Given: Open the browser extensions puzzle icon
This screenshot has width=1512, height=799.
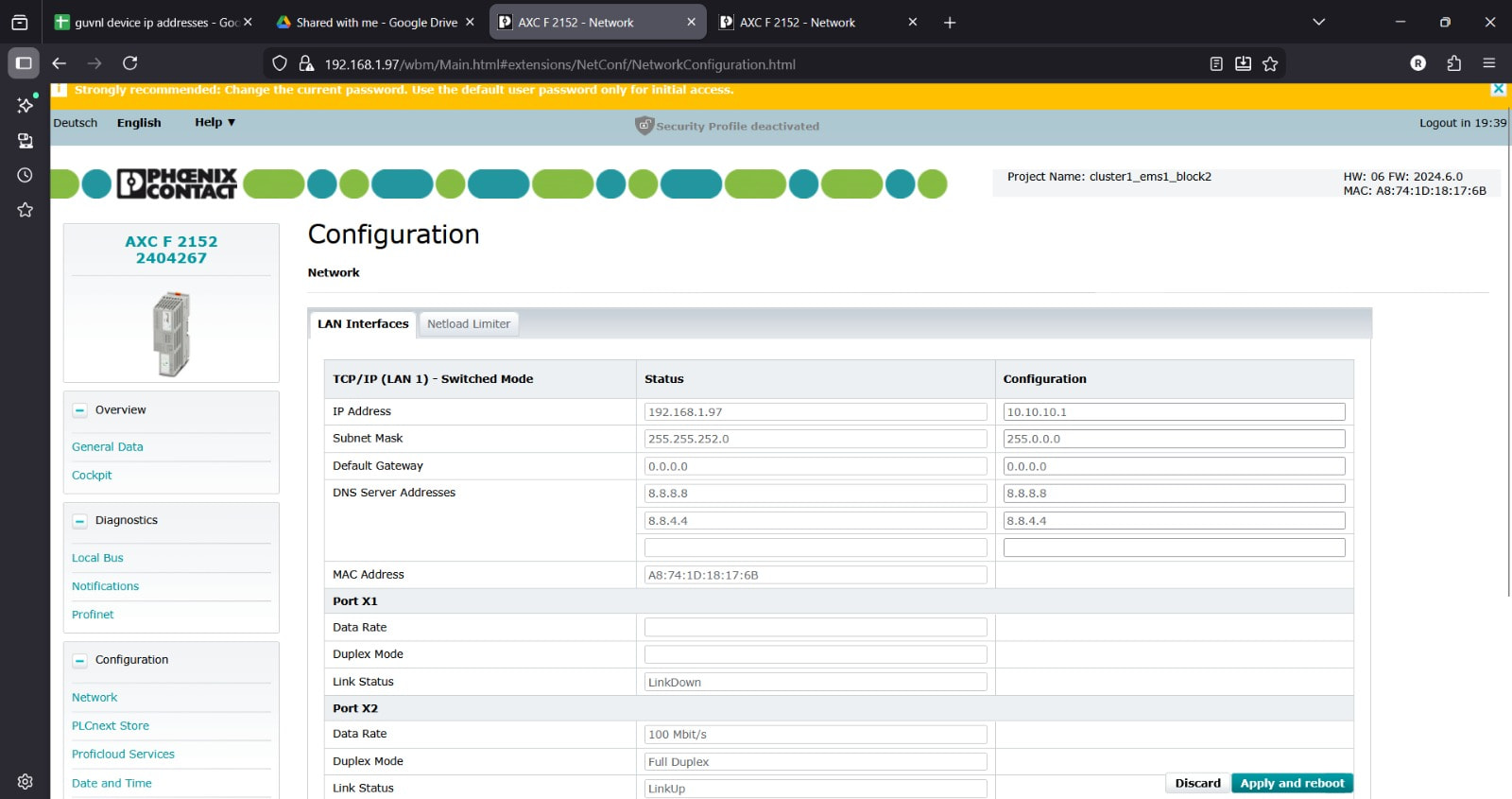Looking at the screenshot, I should 1453,63.
